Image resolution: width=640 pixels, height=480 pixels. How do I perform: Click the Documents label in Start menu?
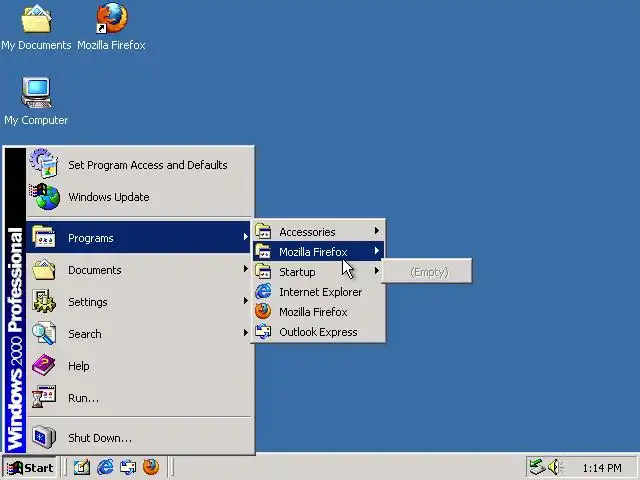(x=95, y=270)
